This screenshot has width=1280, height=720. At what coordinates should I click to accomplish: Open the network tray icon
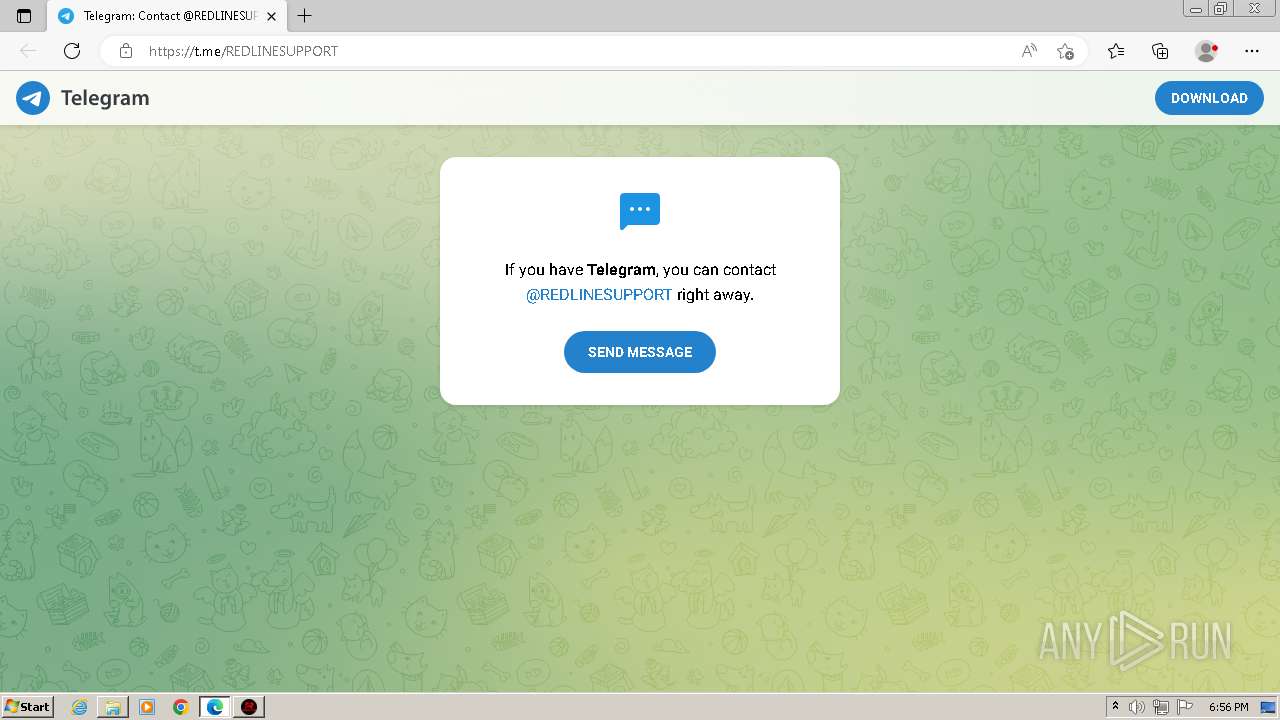point(1161,707)
